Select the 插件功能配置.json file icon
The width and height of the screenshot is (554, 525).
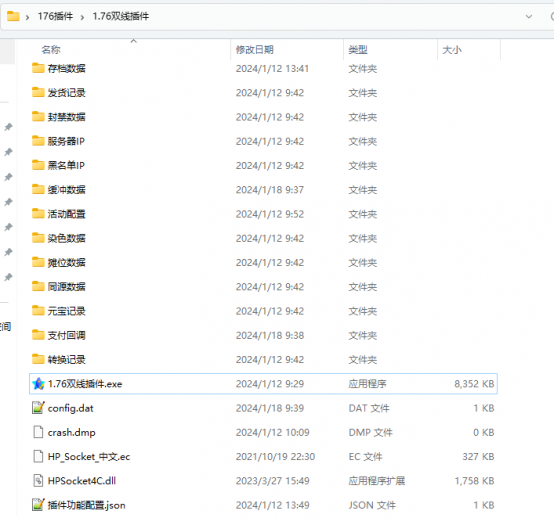point(38,505)
